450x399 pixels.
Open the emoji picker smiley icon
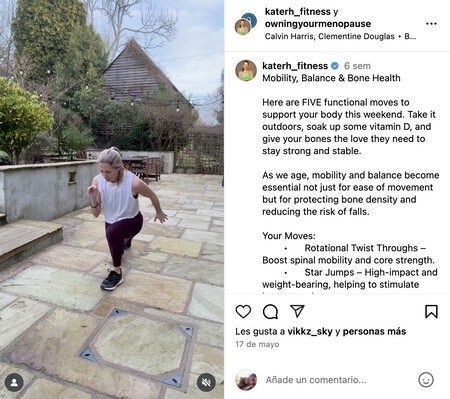[x=426, y=379]
